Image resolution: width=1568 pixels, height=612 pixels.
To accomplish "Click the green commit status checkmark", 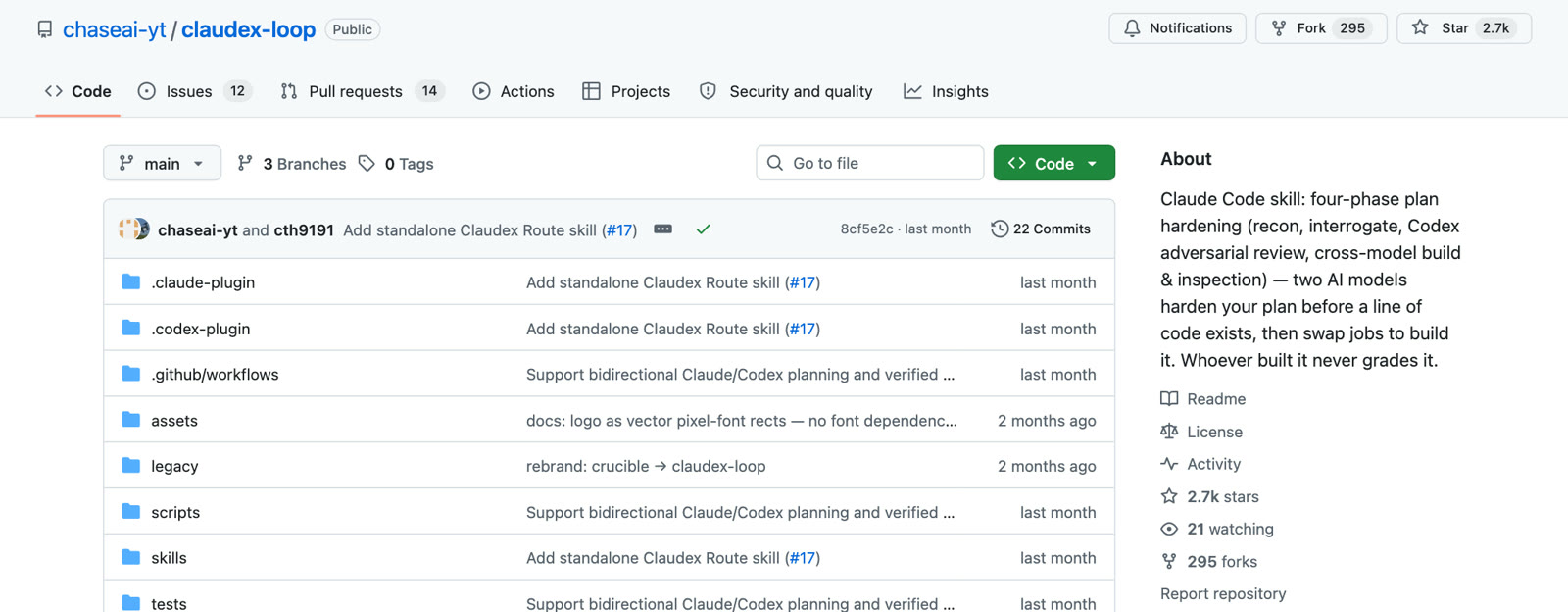I will click(703, 229).
